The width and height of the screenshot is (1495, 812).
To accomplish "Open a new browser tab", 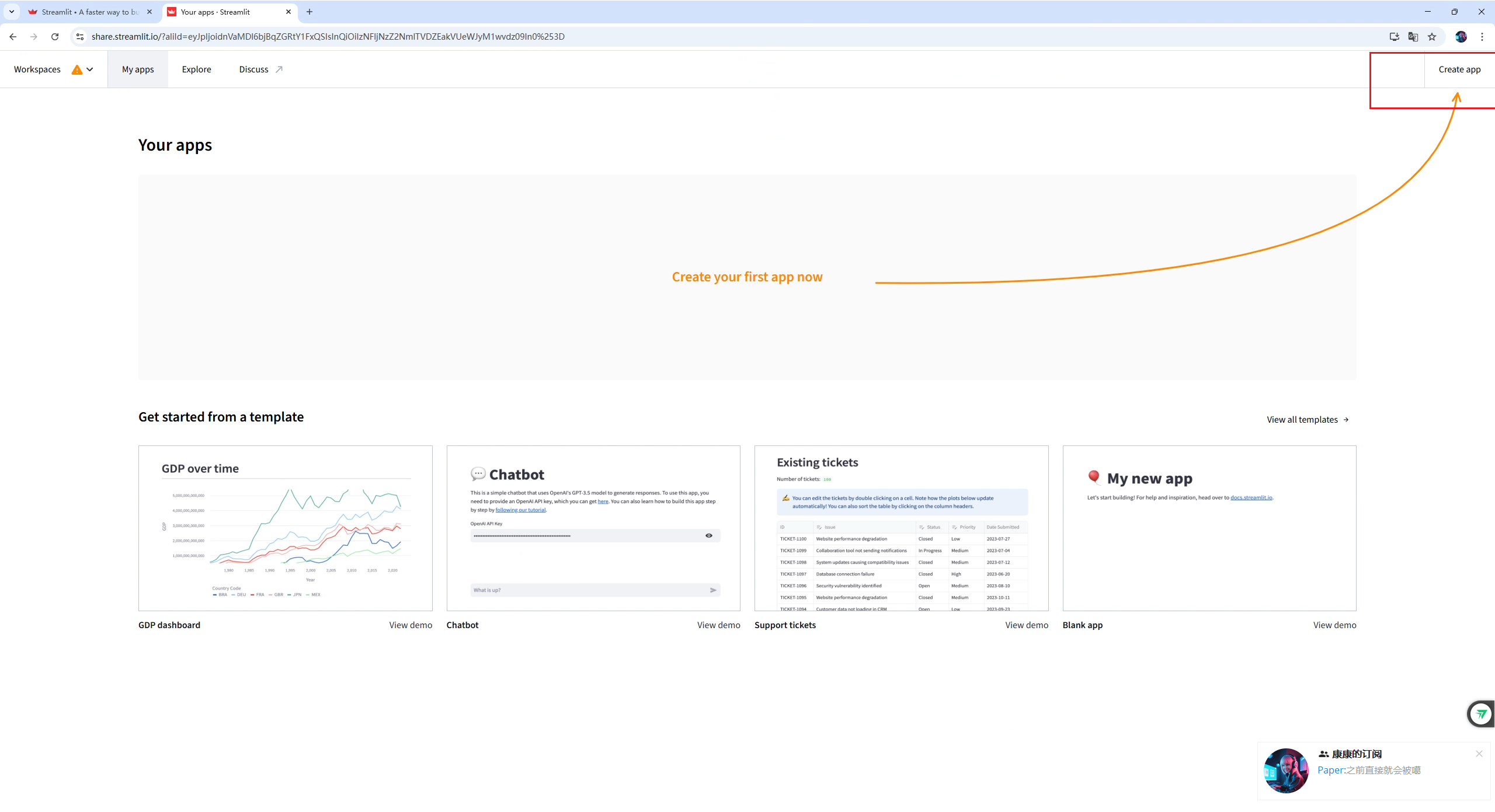I will point(310,12).
